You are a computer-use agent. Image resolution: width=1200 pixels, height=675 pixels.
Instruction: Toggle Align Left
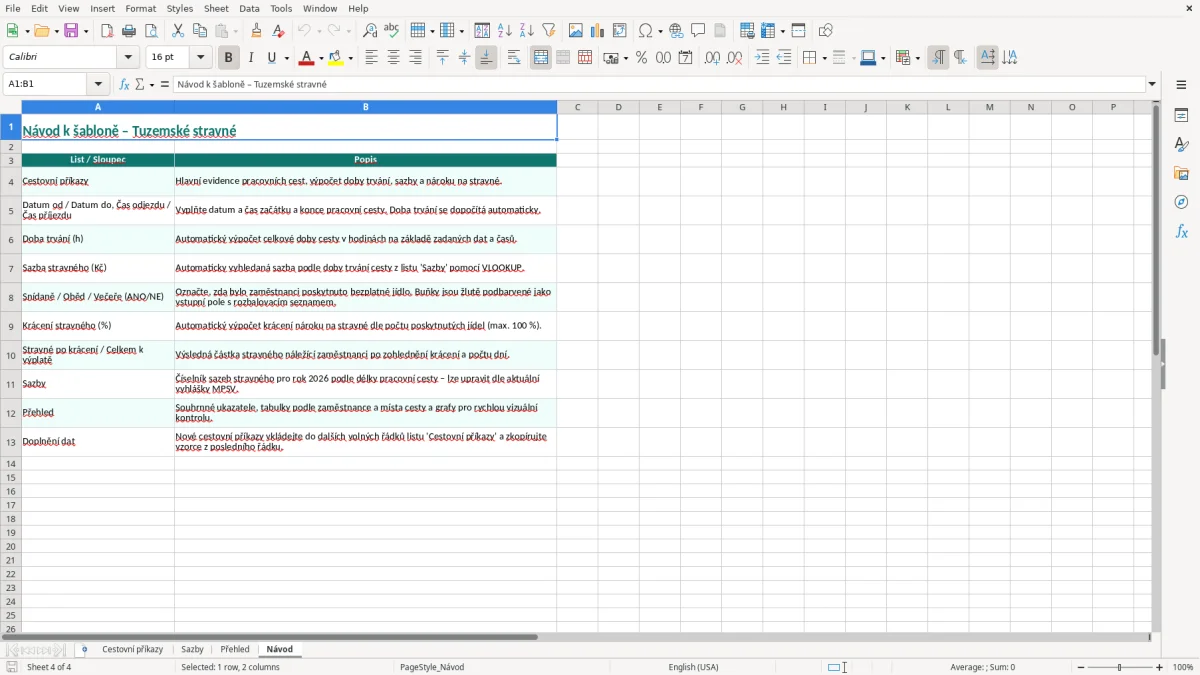[372, 58]
